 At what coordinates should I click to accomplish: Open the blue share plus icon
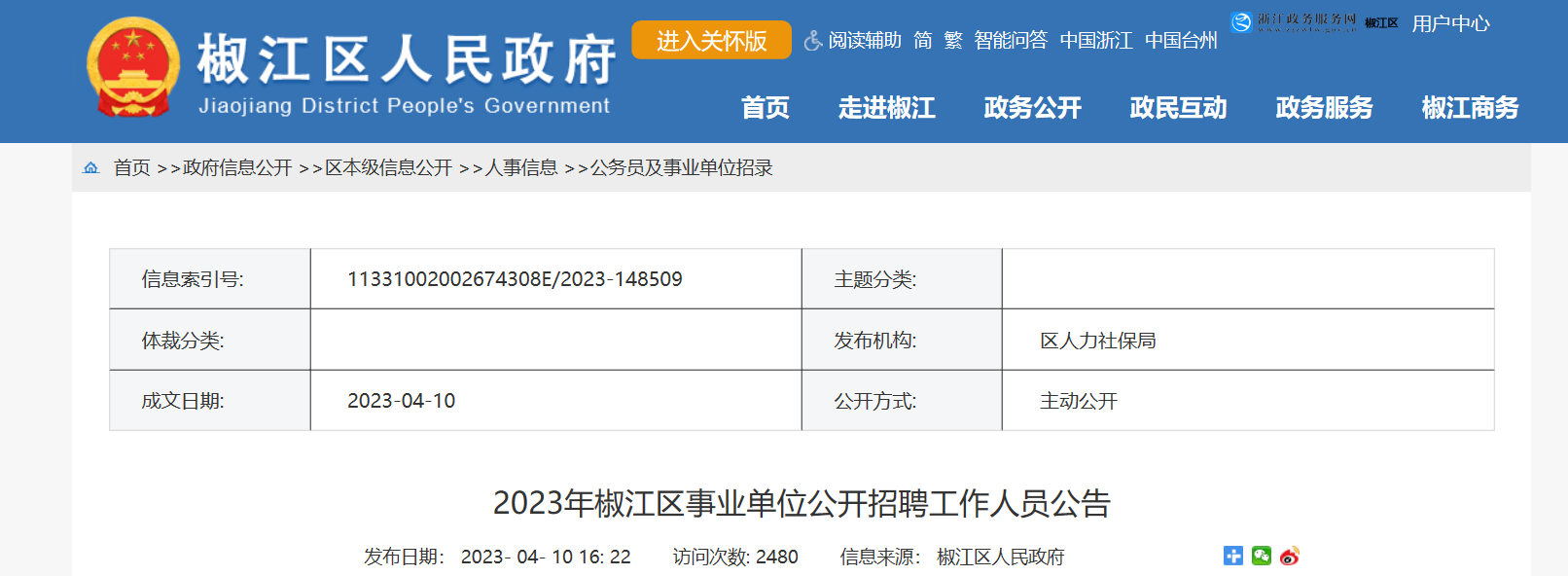(x=1233, y=556)
